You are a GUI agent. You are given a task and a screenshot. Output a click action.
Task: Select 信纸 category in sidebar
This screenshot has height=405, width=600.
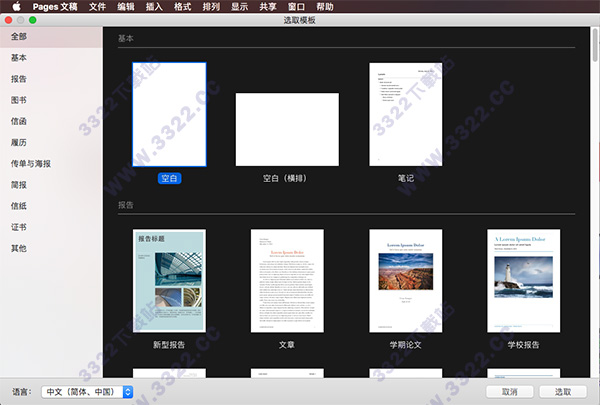click(51, 206)
